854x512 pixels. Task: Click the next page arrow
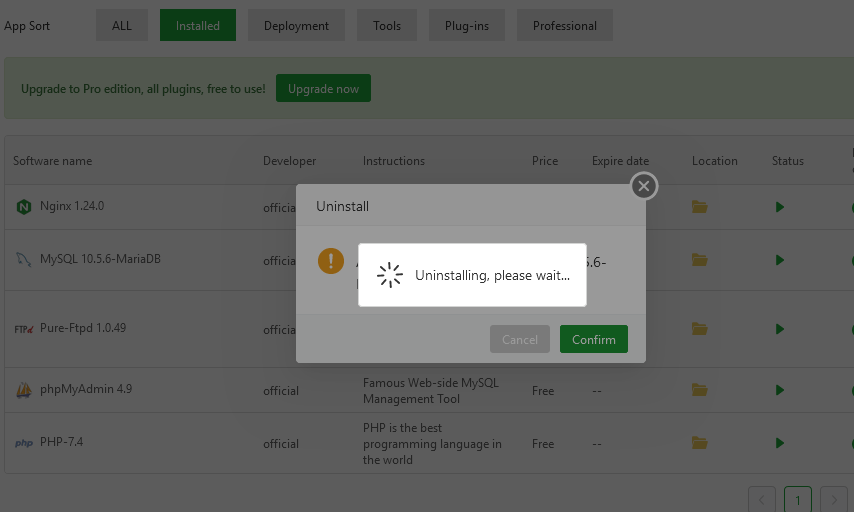(833, 500)
